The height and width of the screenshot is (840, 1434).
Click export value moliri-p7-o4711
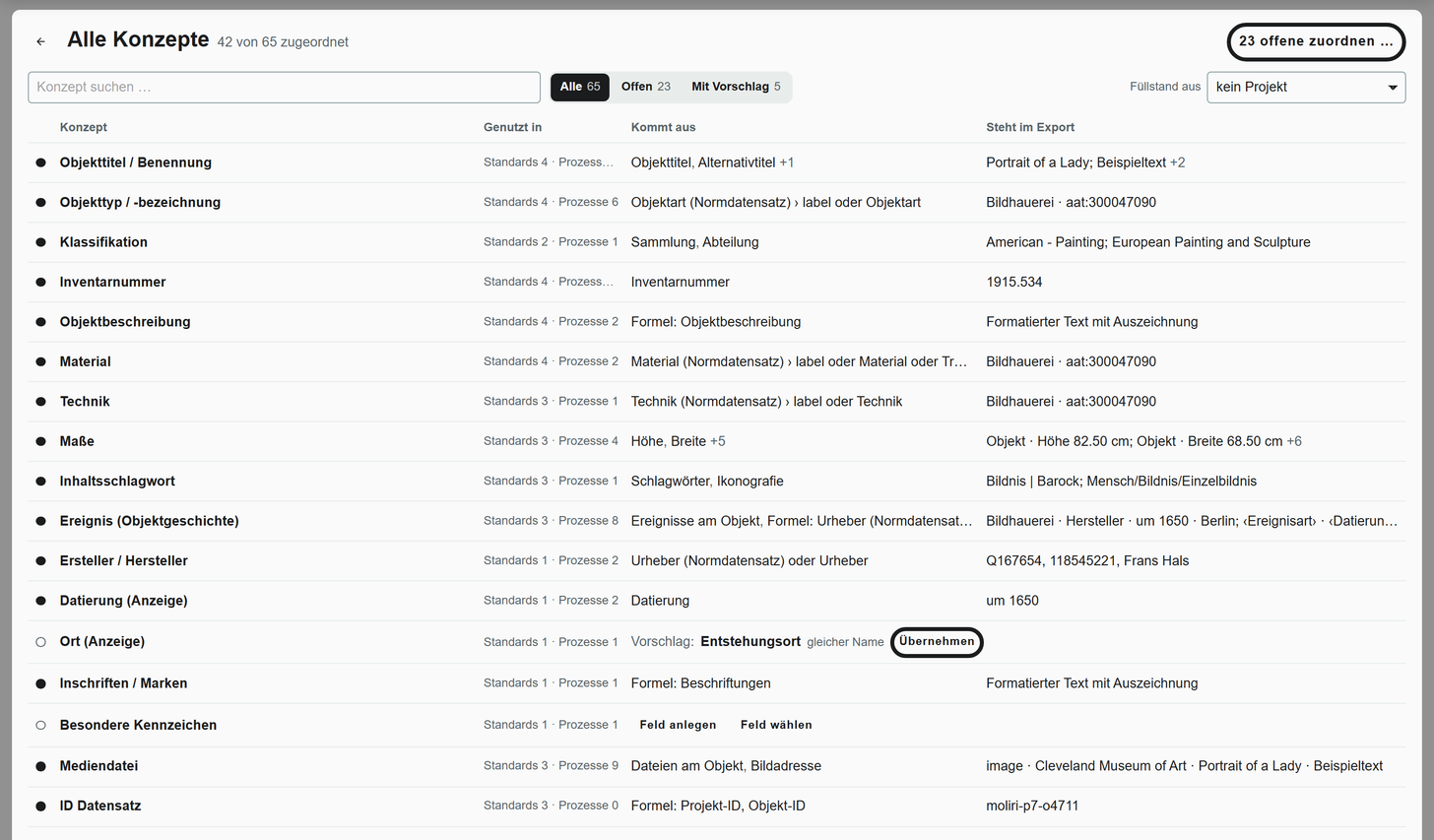pyautogui.click(x=1032, y=806)
